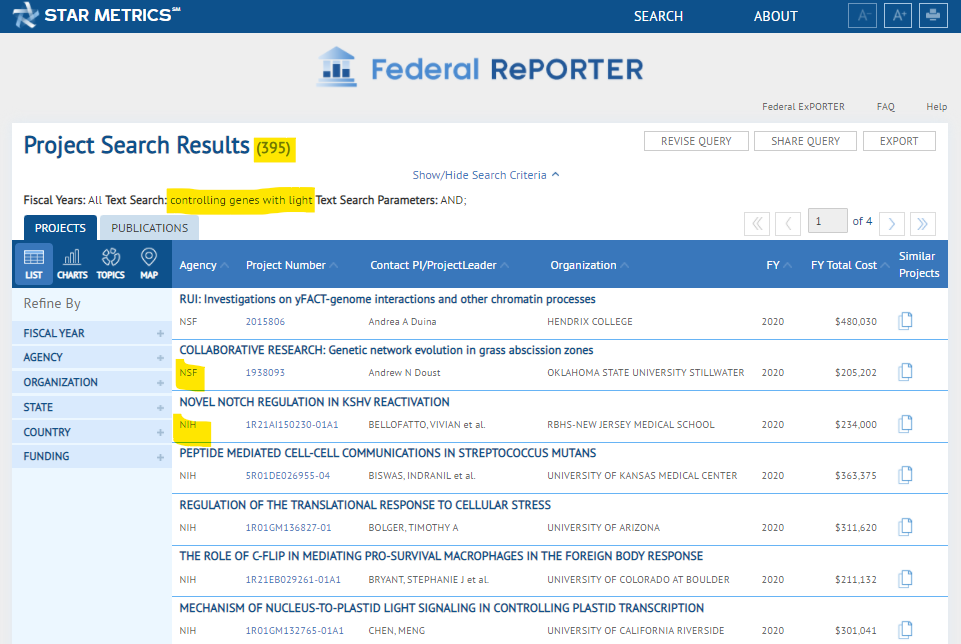The width and height of the screenshot is (961, 644).
Task: Click the print icon
Action: [933, 15]
